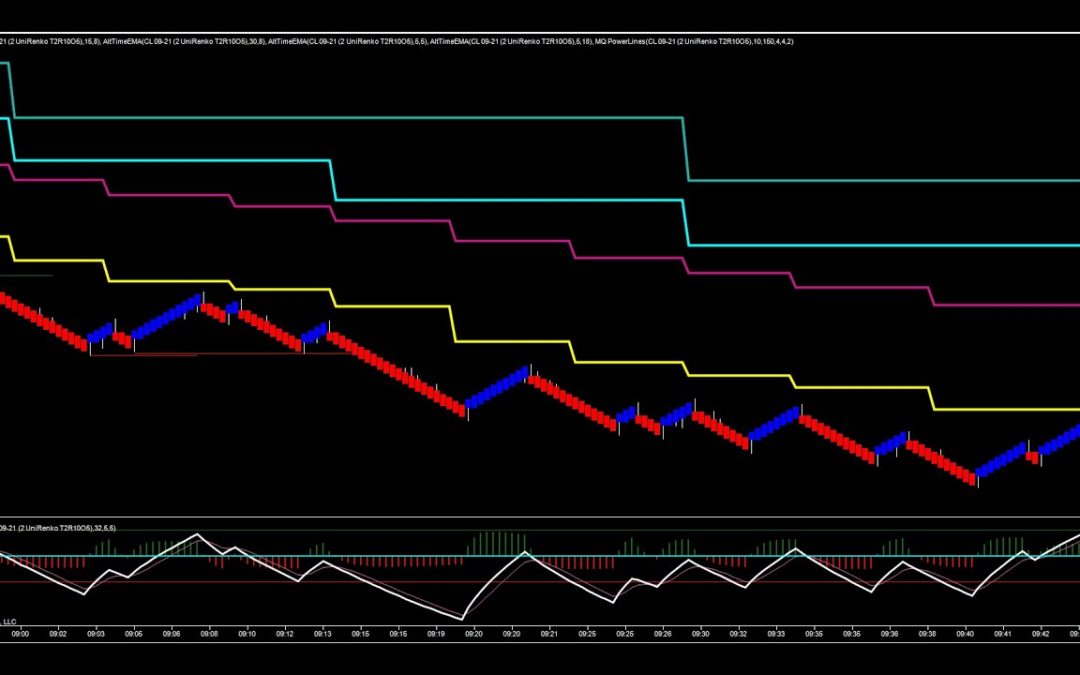Select the 09:40 time axis label

coord(965,633)
